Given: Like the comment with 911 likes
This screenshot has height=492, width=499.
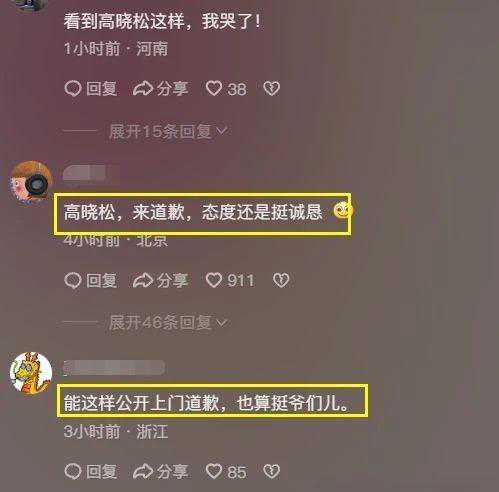Looking at the screenshot, I should coord(230,280).
